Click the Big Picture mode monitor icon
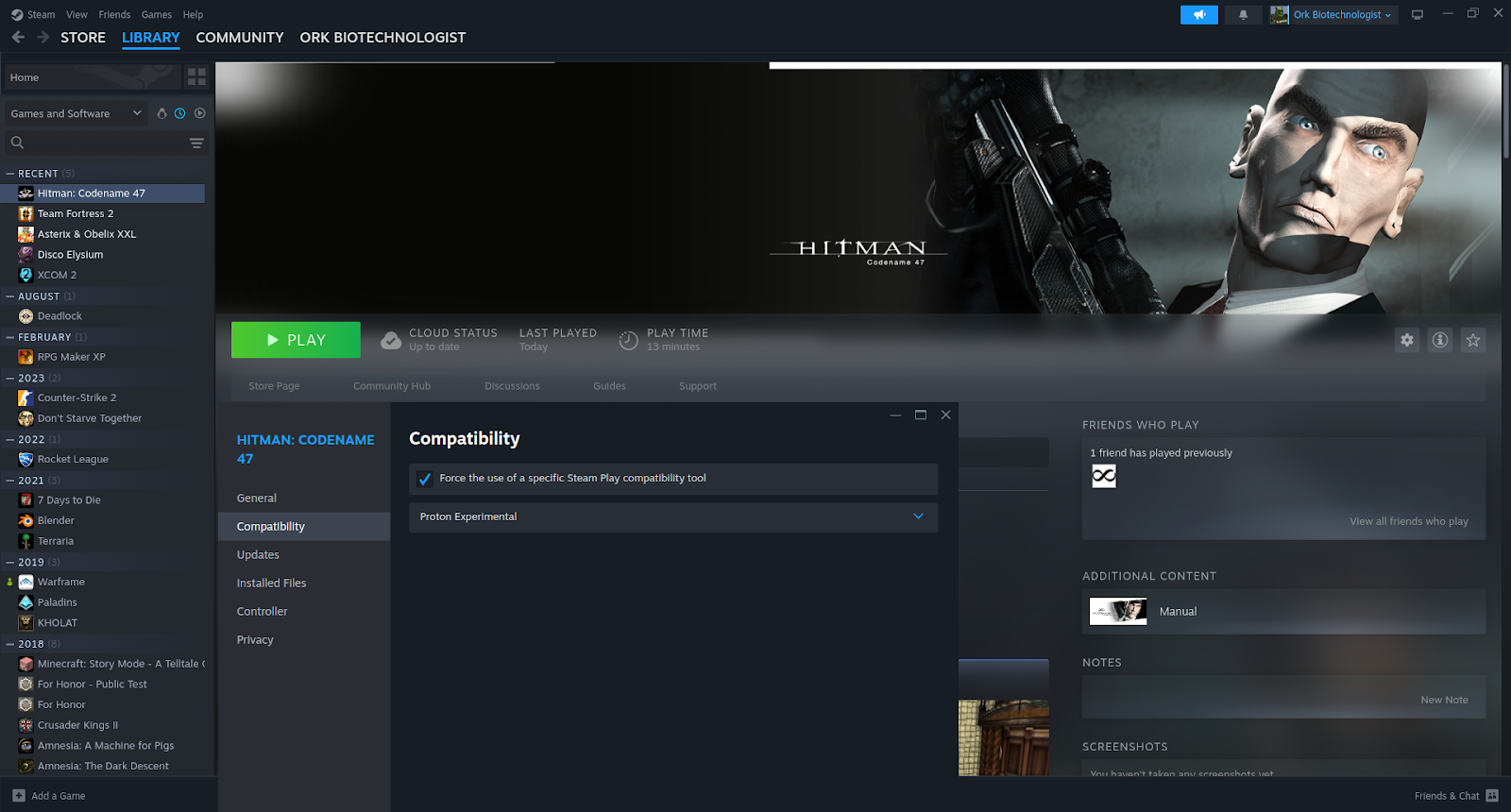The width and height of the screenshot is (1511, 812). [1417, 14]
